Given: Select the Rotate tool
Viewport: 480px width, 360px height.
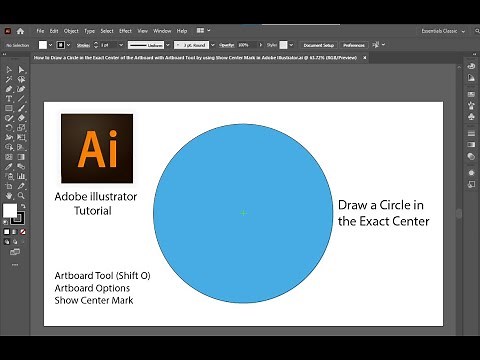Looking at the screenshot, I should click(x=9, y=127).
